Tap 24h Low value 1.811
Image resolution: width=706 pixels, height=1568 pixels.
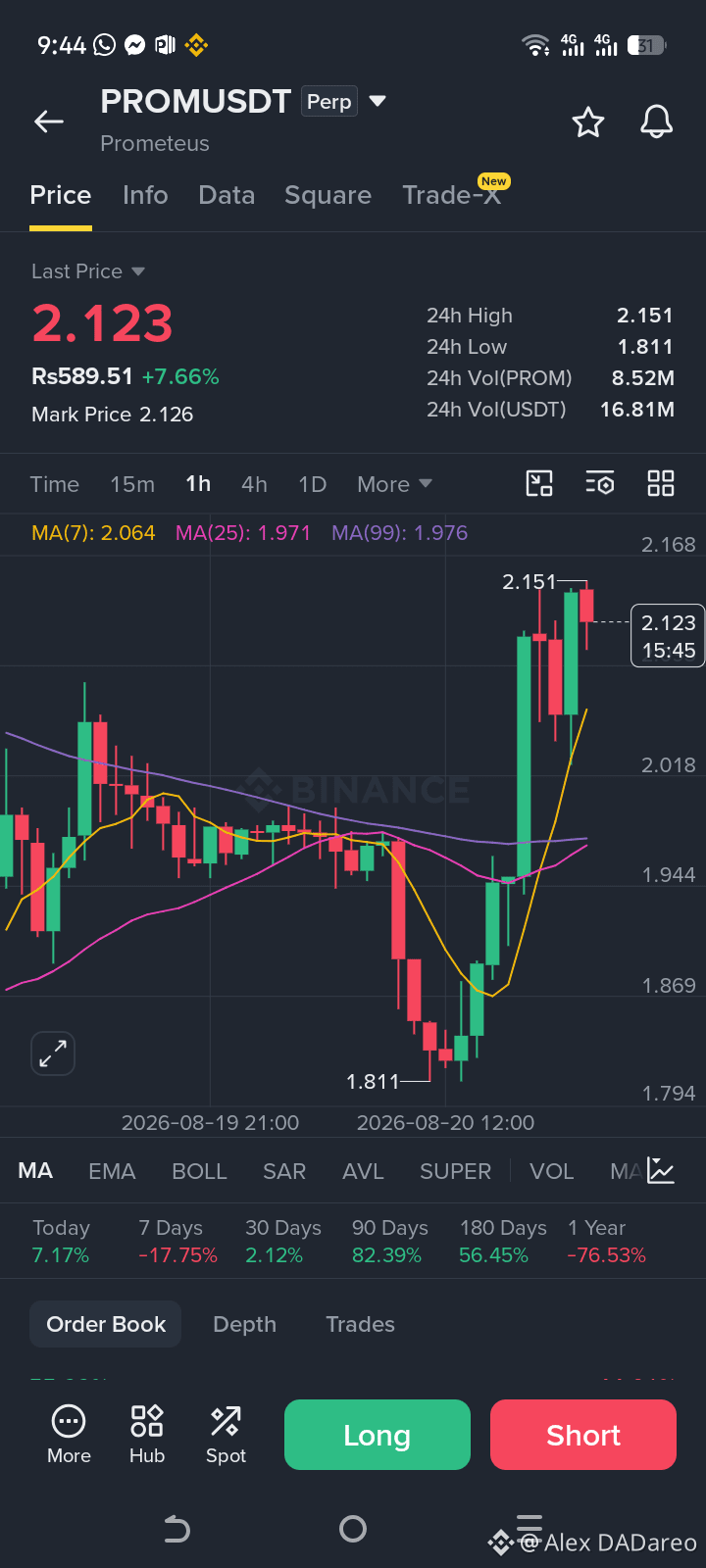[645, 347]
